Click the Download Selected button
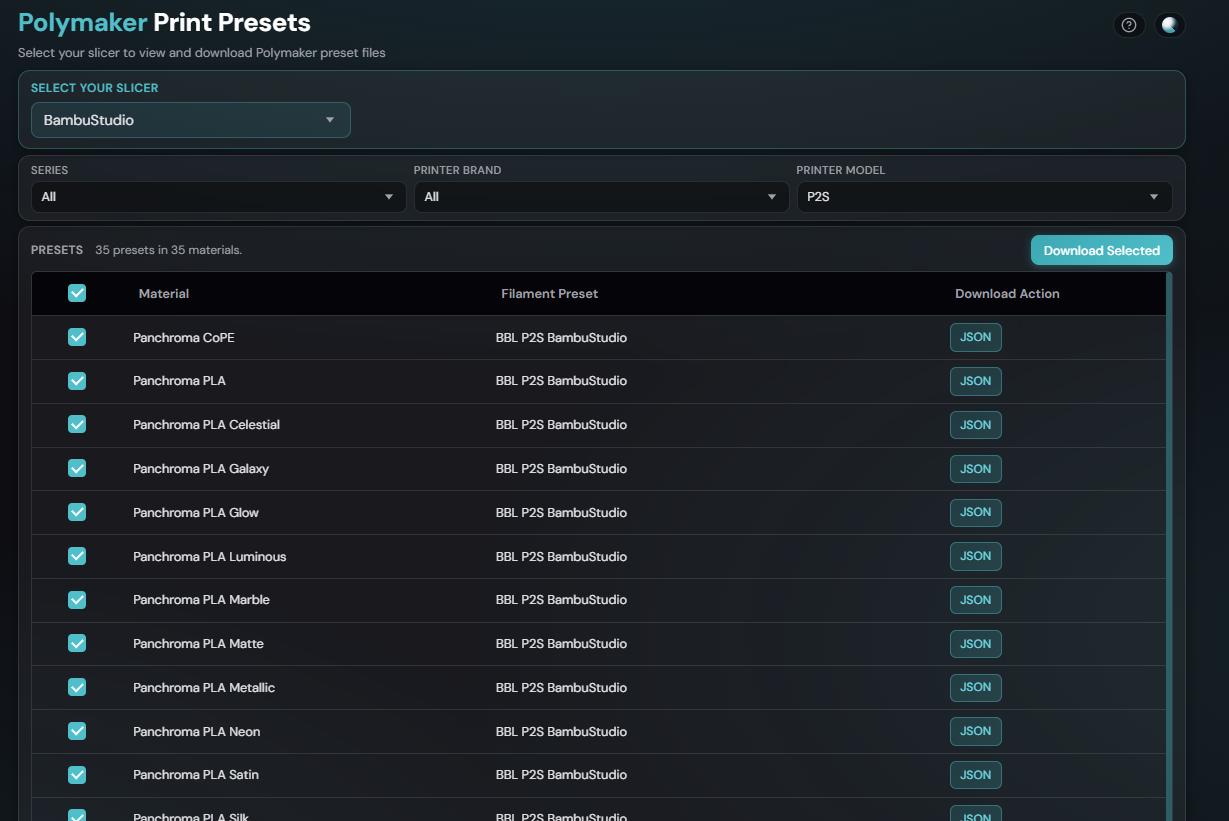The width and height of the screenshot is (1229, 821). pos(1102,251)
